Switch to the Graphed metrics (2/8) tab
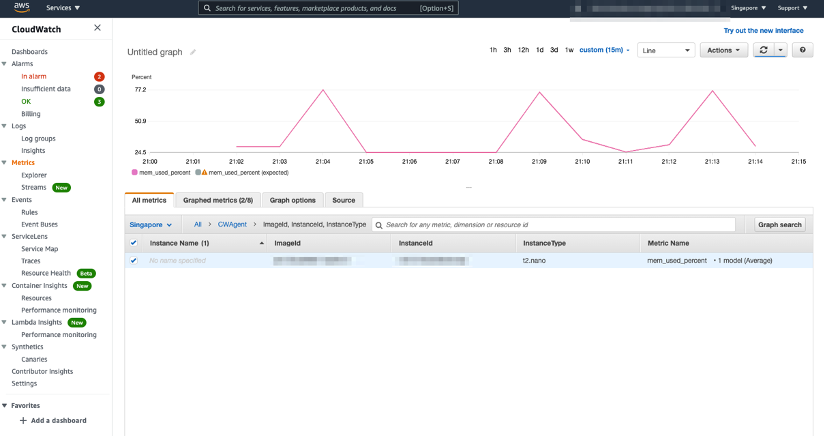The height and width of the screenshot is (437, 824). (x=218, y=200)
